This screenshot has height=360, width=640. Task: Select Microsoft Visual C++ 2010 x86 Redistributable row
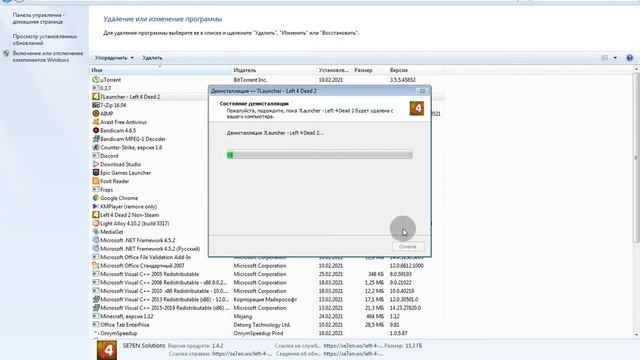[x=267, y=291]
